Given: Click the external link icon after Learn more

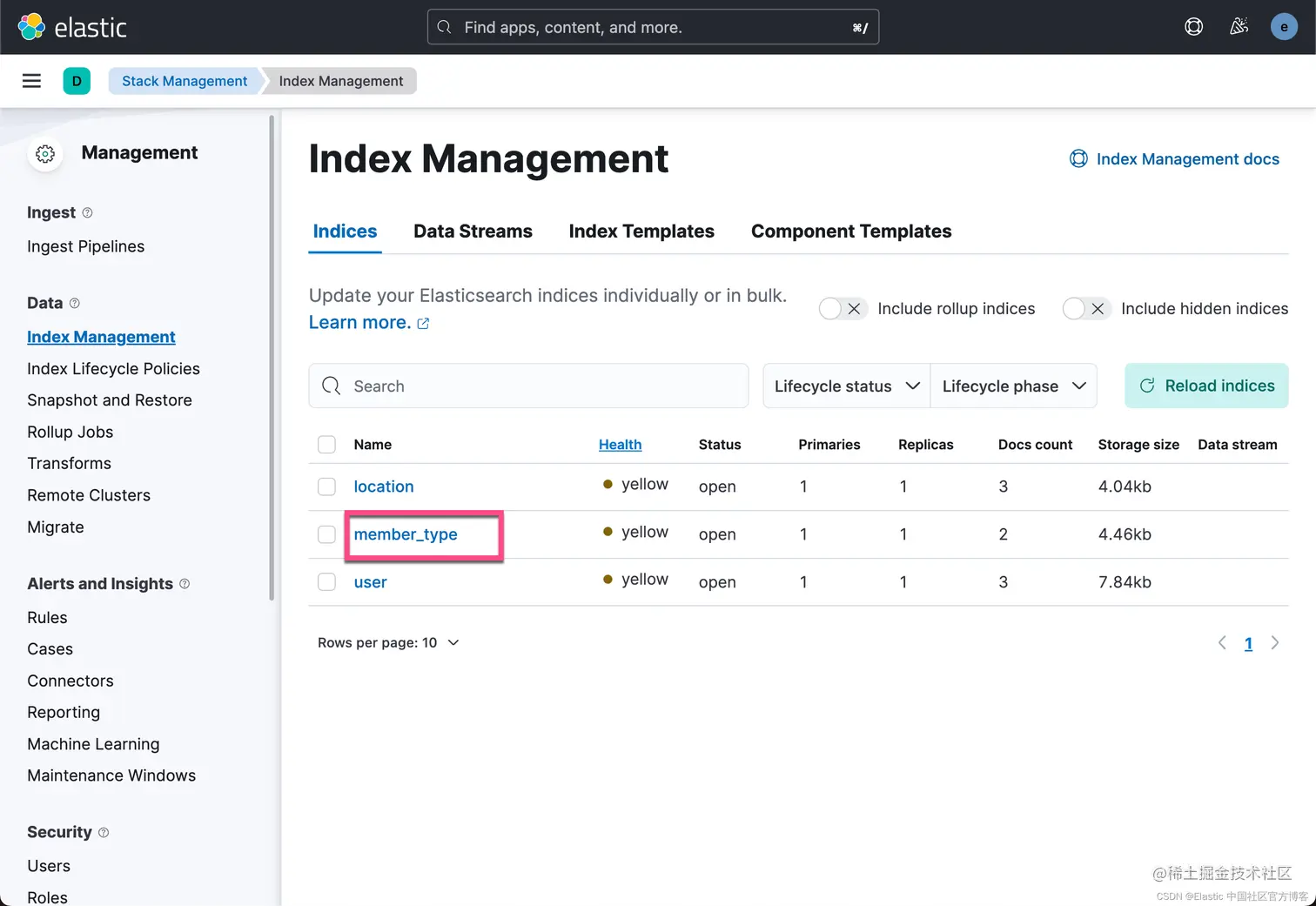Looking at the screenshot, I should click(x=423, y=324).
